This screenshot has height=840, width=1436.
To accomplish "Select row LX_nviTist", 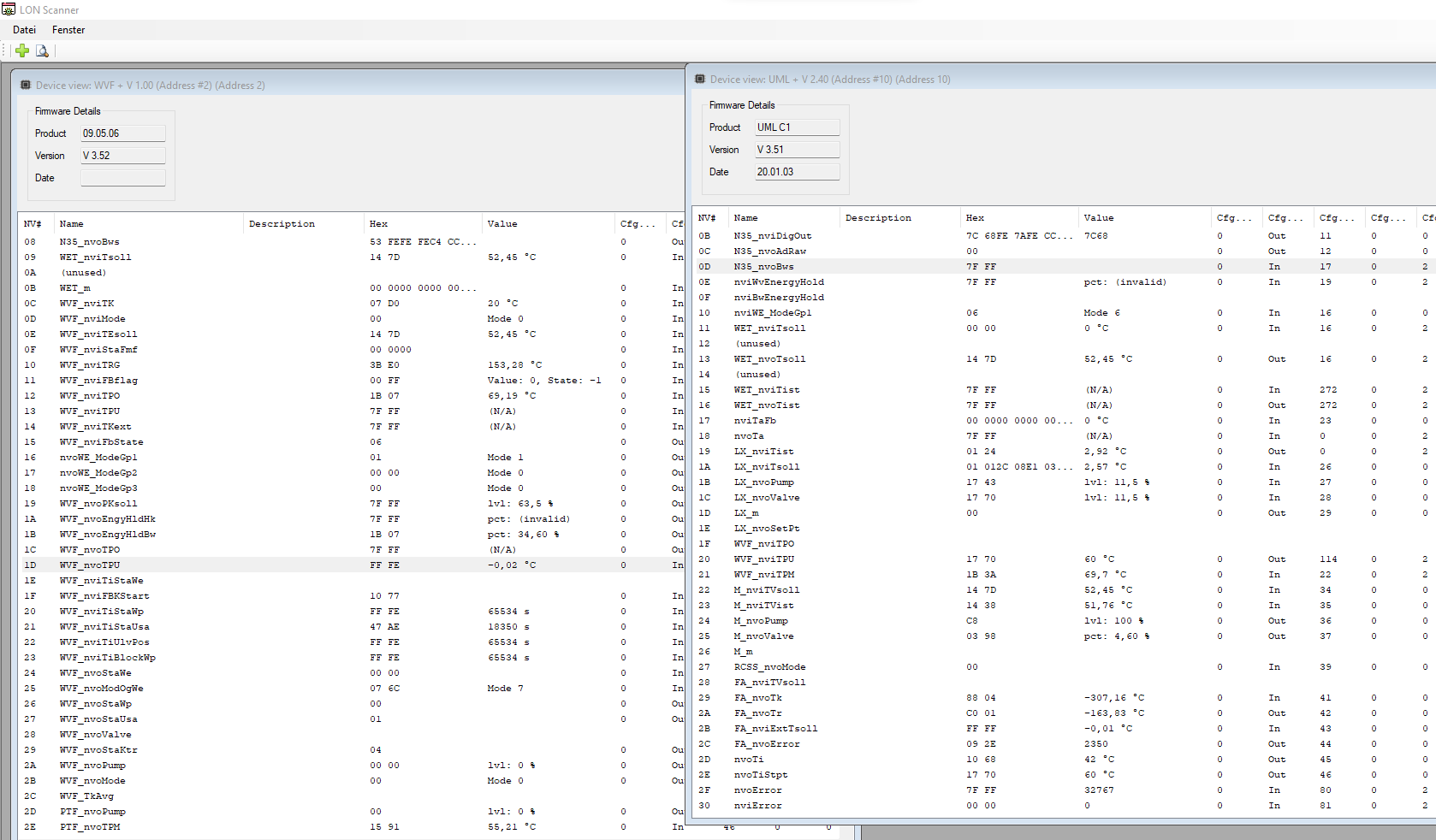I will 1065,452.
